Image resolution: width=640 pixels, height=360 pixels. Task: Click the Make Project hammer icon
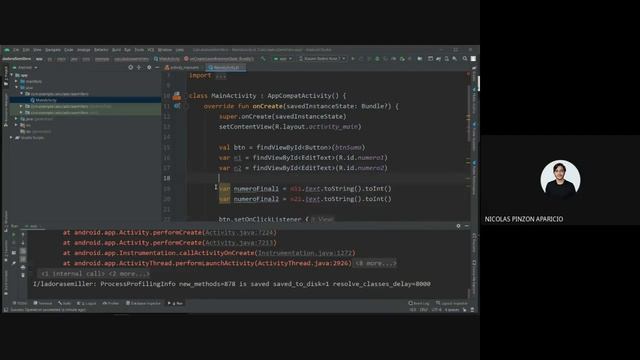tap(263, 59)
